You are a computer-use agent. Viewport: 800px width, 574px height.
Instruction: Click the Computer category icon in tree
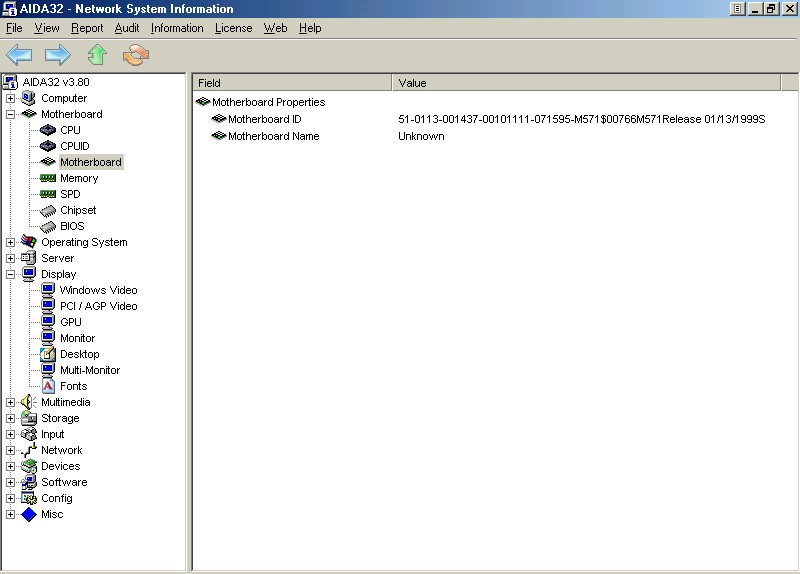(29, 98)
